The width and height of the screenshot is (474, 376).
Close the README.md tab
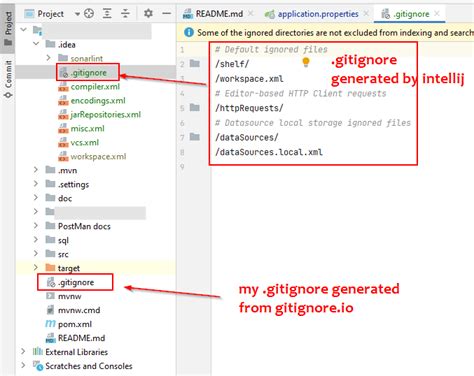(251, 13)
